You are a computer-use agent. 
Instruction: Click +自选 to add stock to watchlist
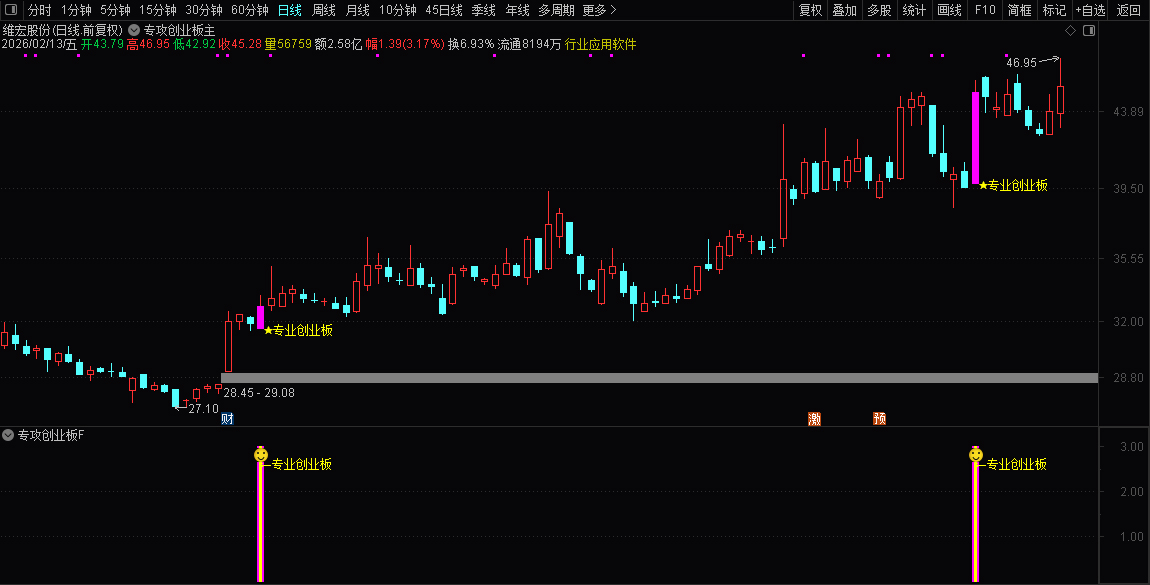(1091, 10)
